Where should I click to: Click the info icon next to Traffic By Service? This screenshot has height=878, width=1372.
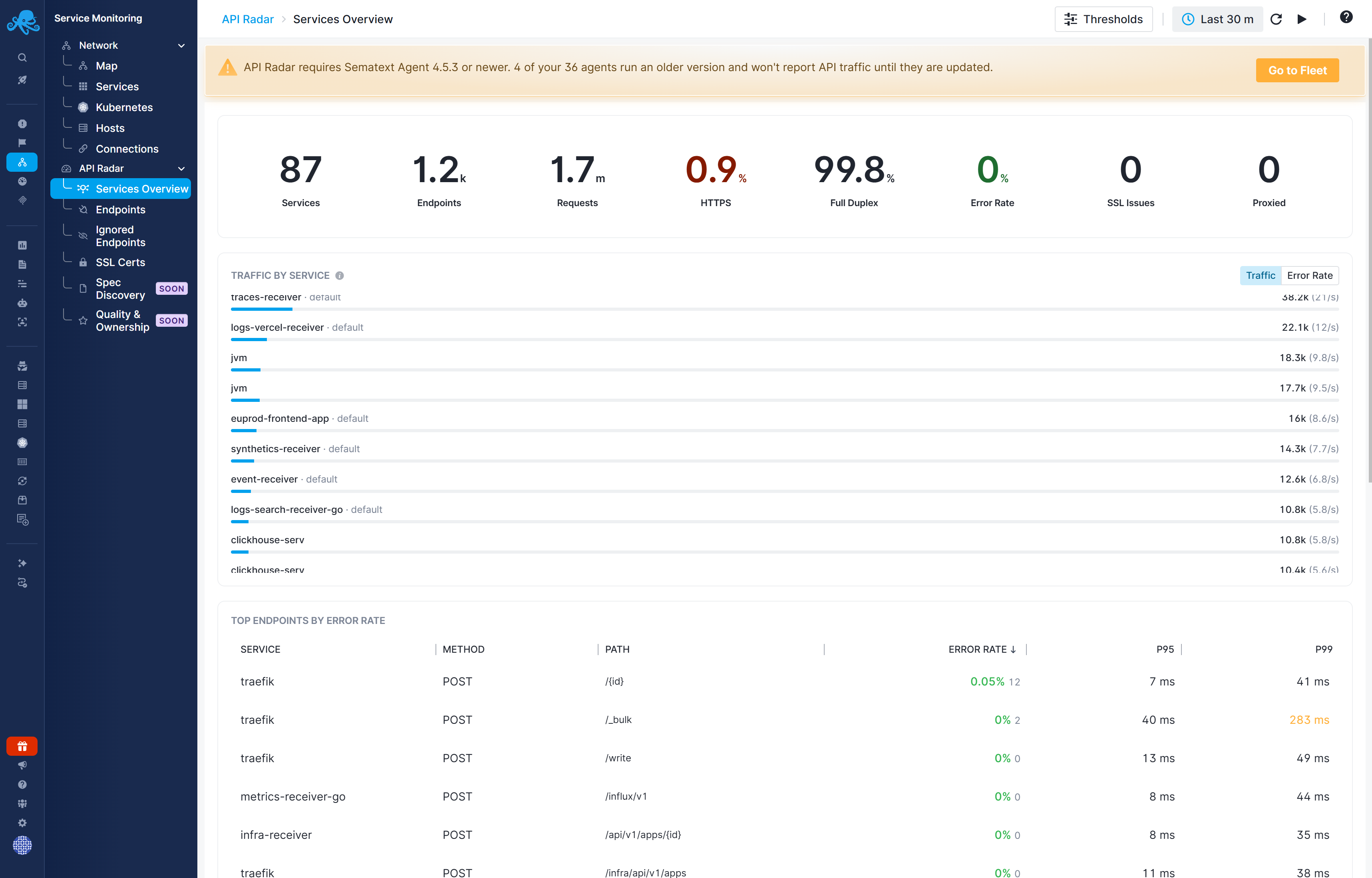(339, 275)
